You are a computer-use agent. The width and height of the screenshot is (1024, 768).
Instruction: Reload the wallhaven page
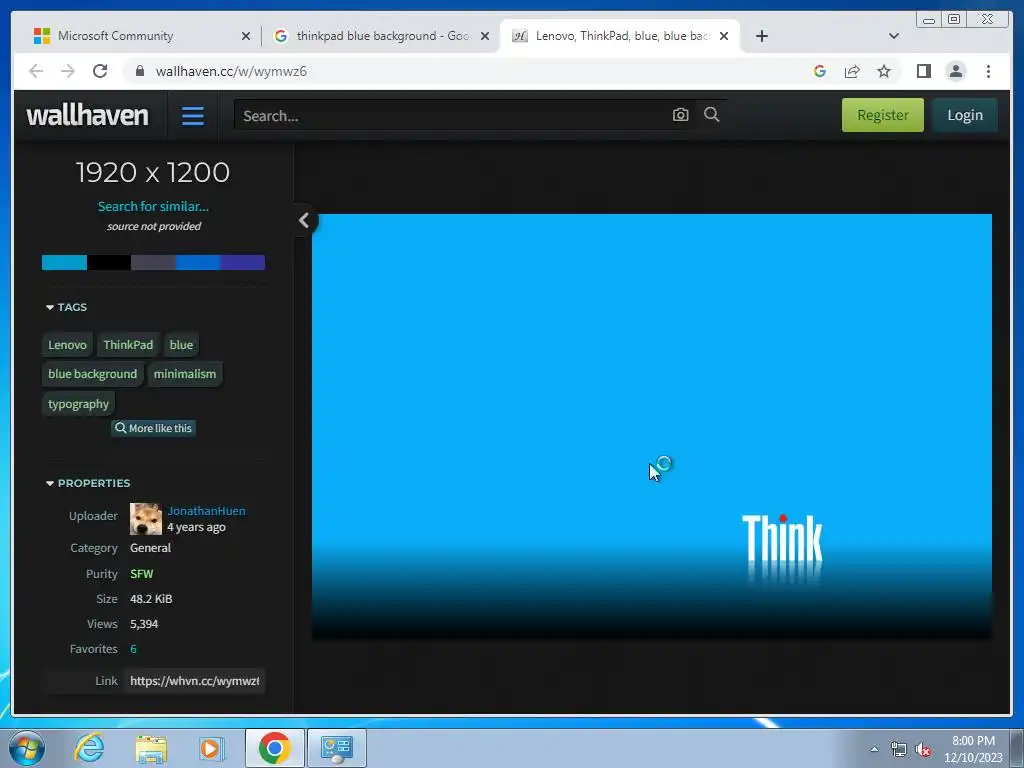[100, 71]
